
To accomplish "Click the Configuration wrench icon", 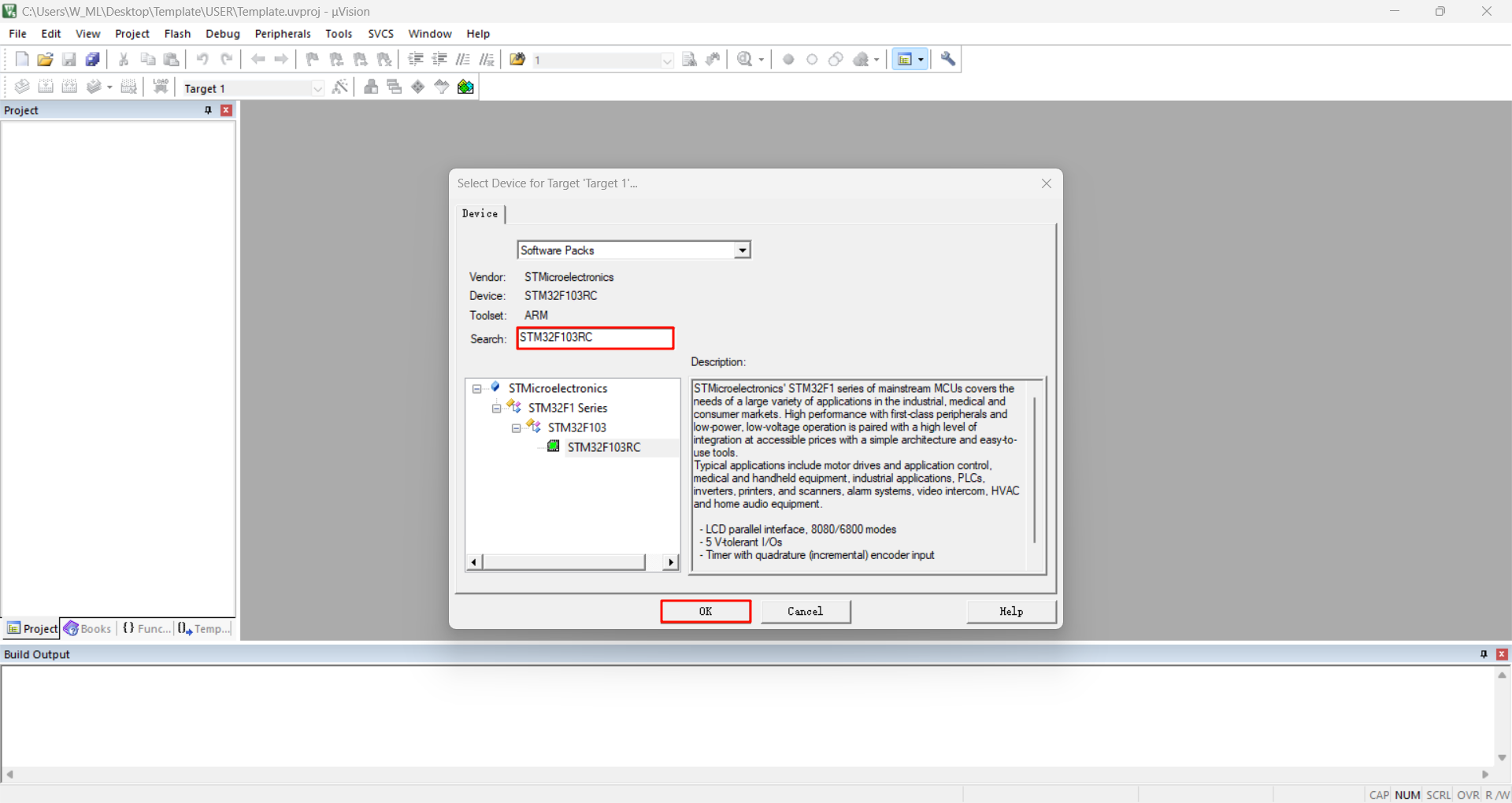I will tap(948, 59).
